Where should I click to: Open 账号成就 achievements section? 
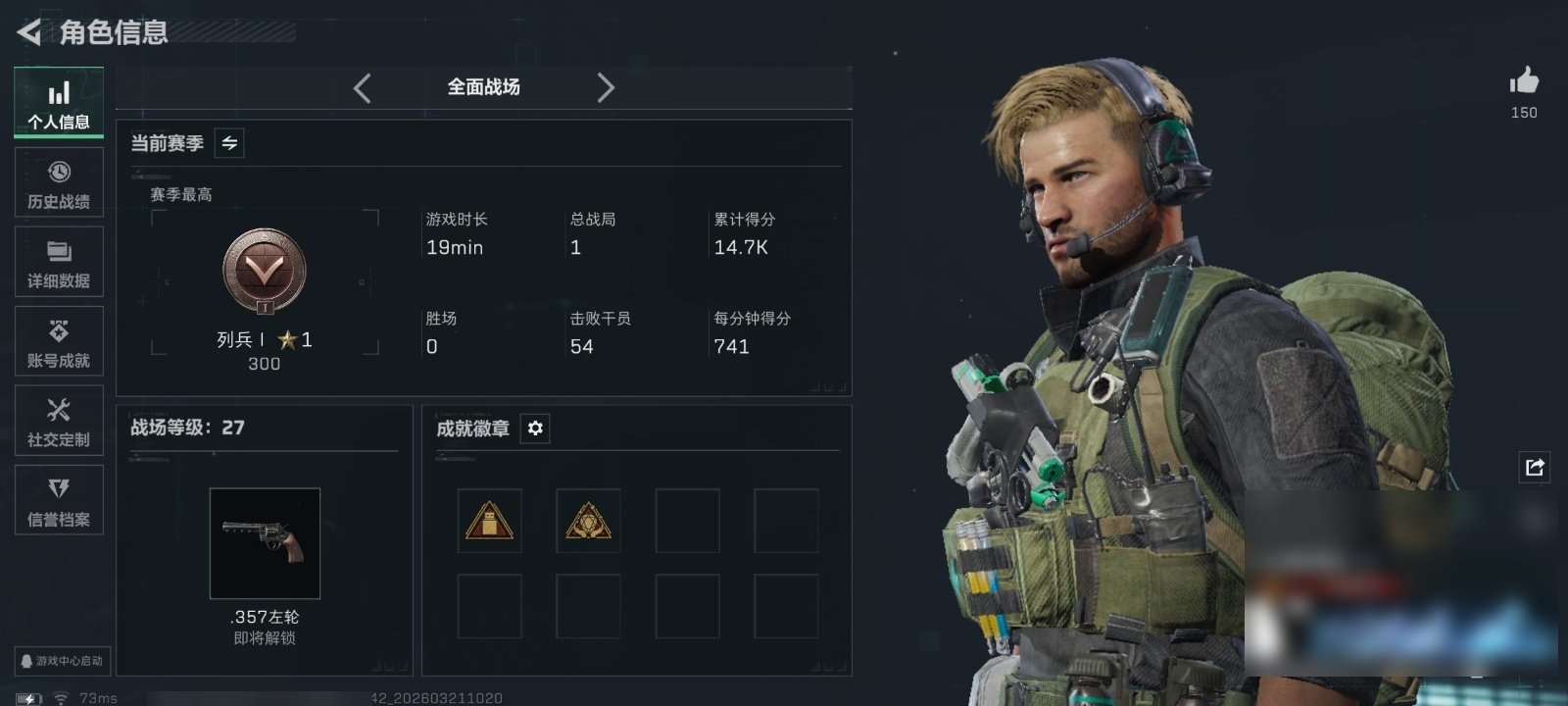click(x=59, y=341)
